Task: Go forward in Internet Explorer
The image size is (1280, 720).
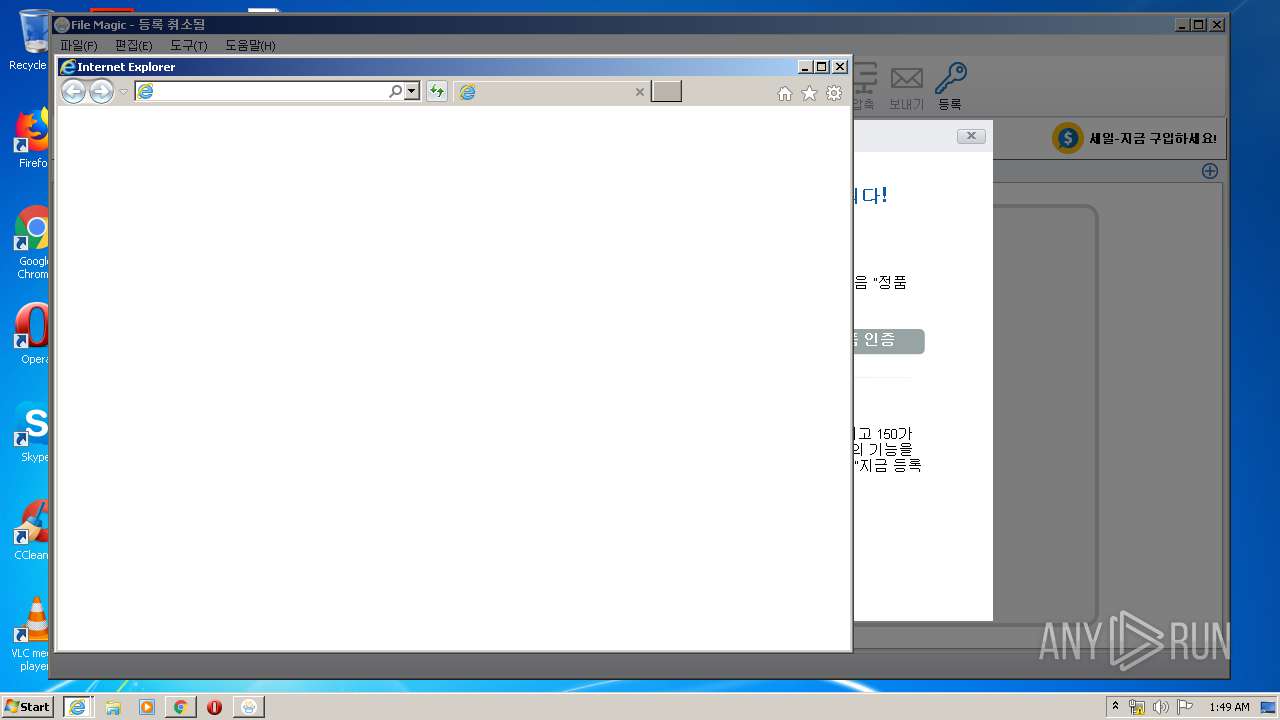Action: click(101, 92)
